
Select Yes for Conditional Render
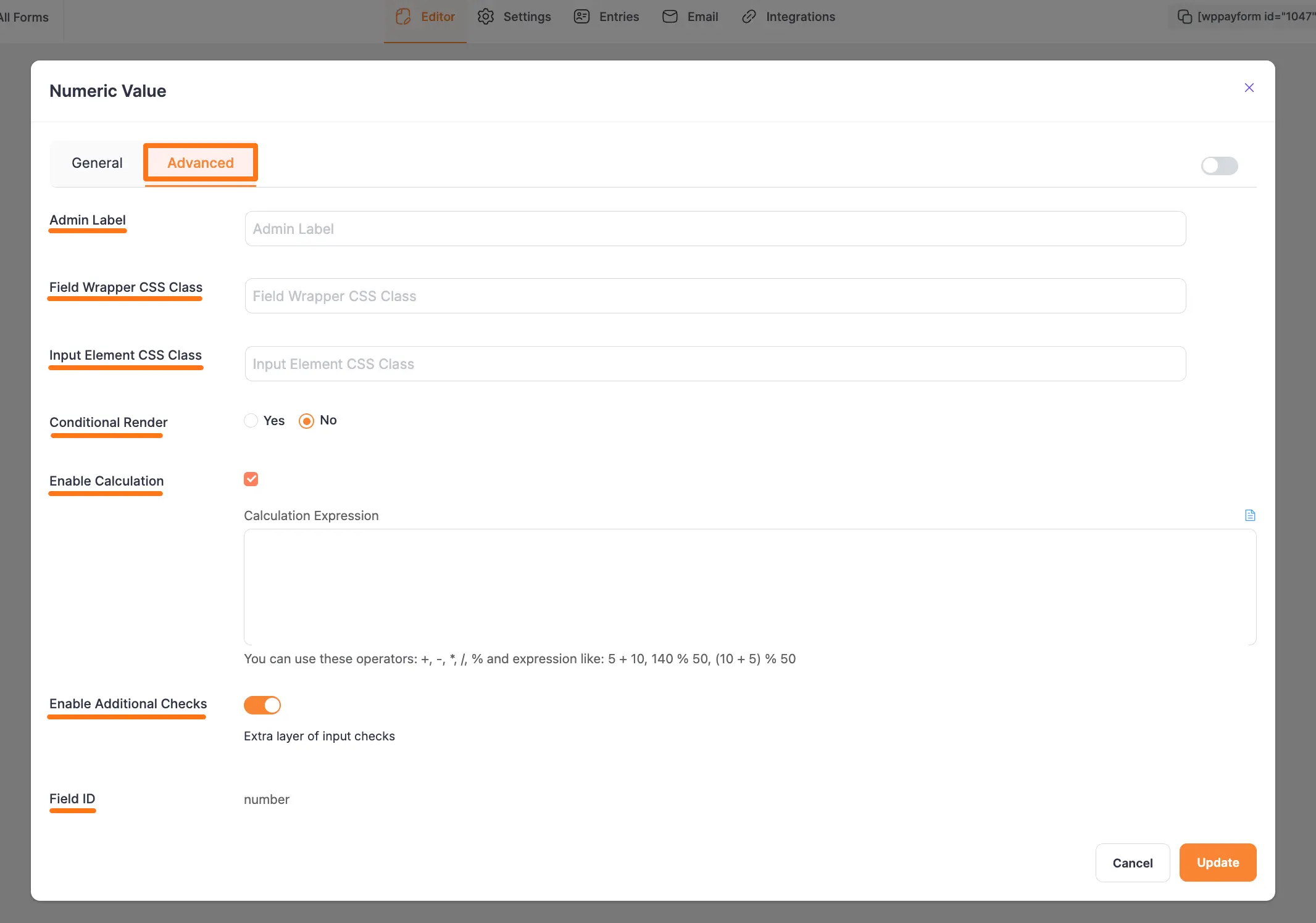tap(251, 420)
